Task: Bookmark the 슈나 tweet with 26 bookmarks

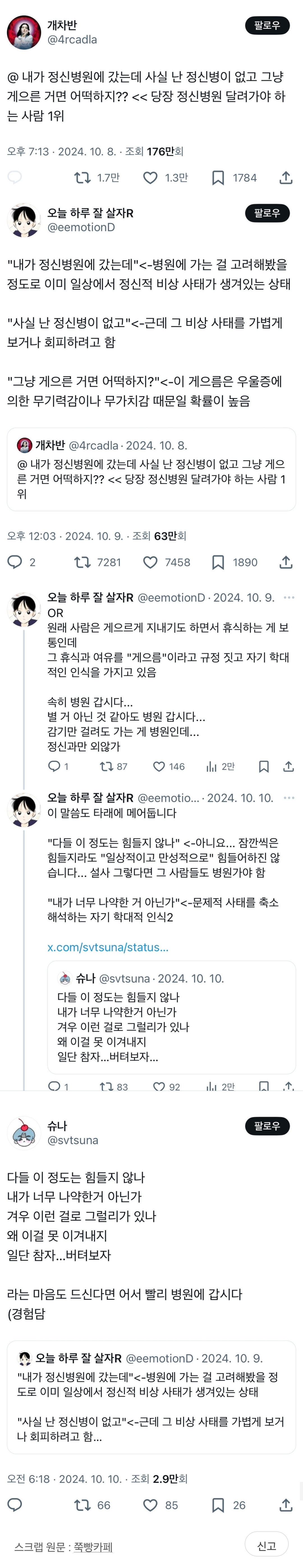Action: [218, 1505]
